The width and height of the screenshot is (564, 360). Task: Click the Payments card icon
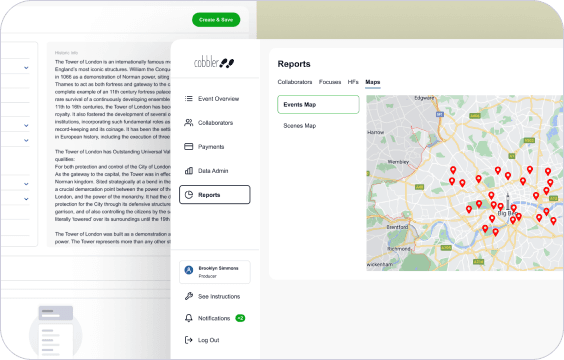click(188, 147)
